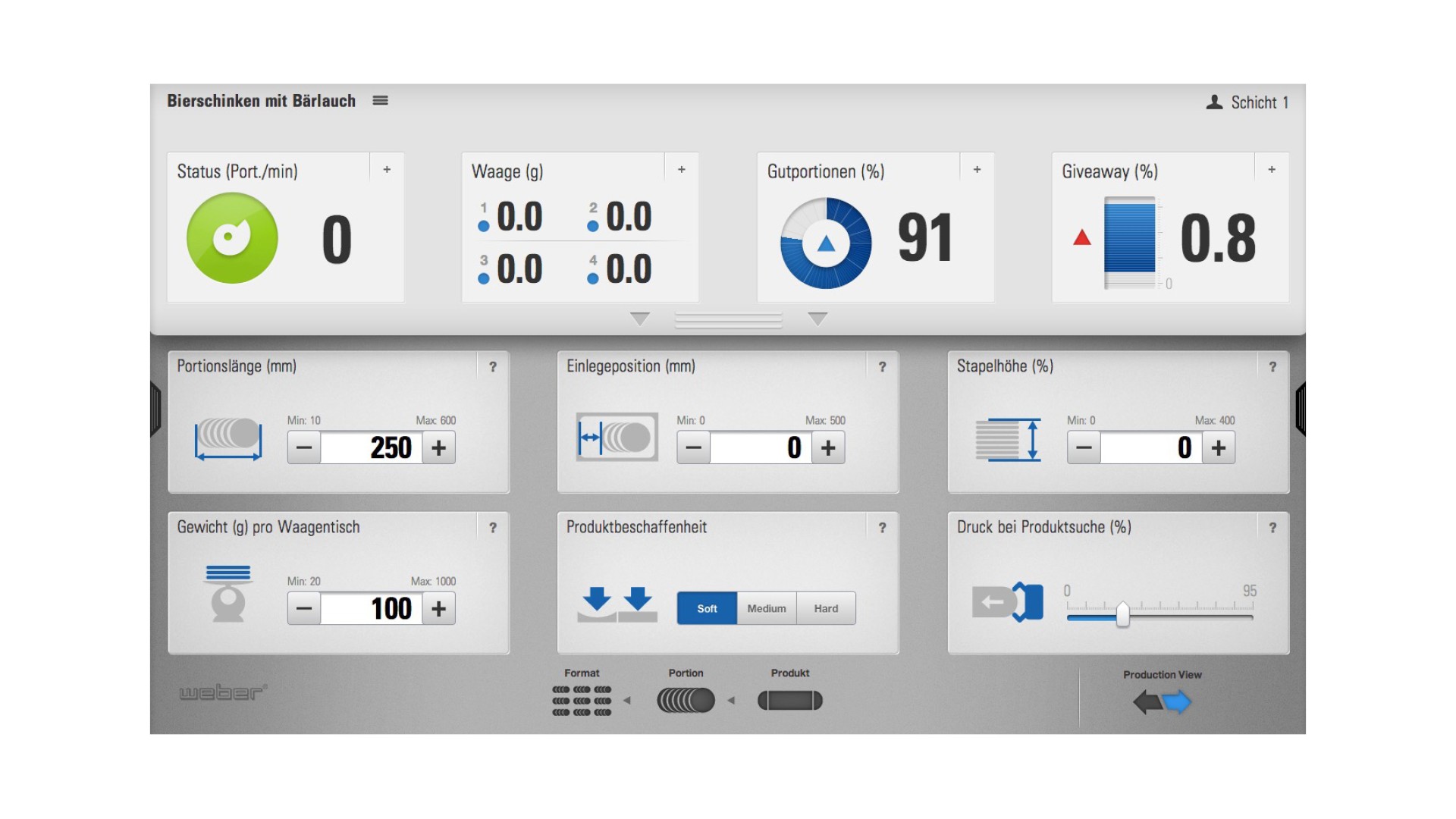This screenshot has height=819, width=1456.
Task: Expand the Waage tile with its plus control
Action: click(x=680, y=170)
